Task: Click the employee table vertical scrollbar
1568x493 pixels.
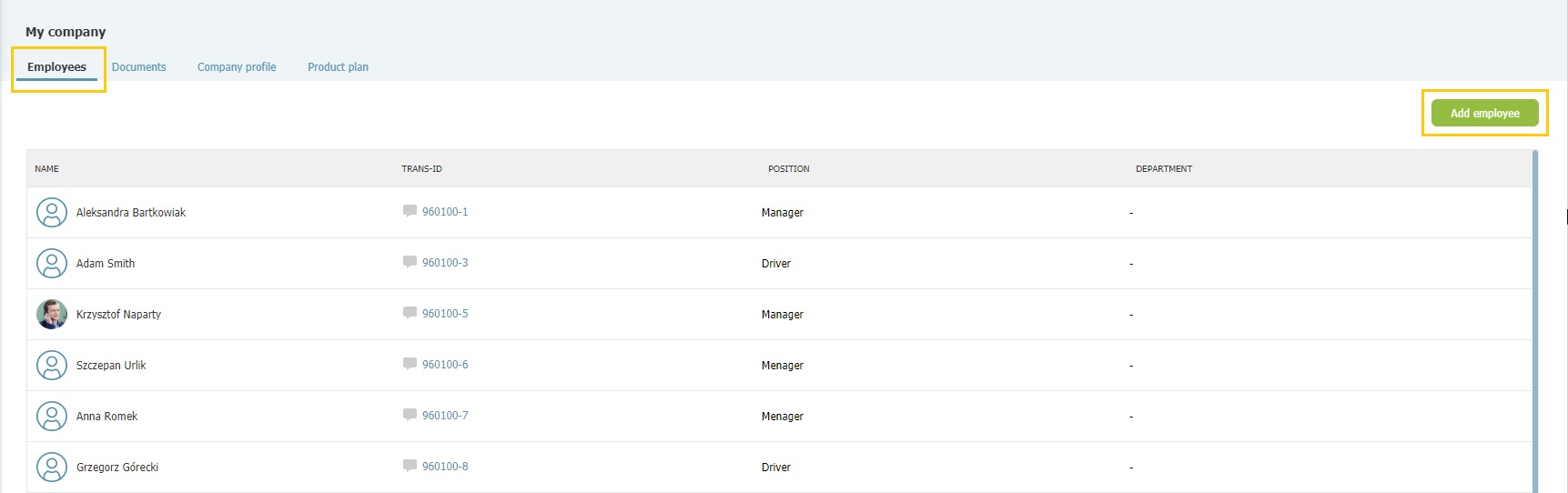Action: click(1535, 321)
